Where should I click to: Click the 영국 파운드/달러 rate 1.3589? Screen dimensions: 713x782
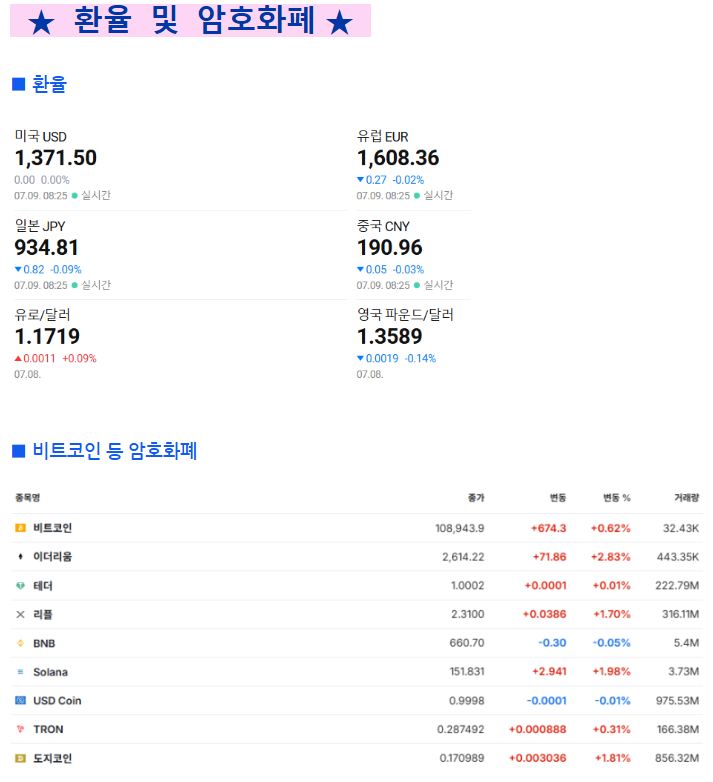[389, 337]
